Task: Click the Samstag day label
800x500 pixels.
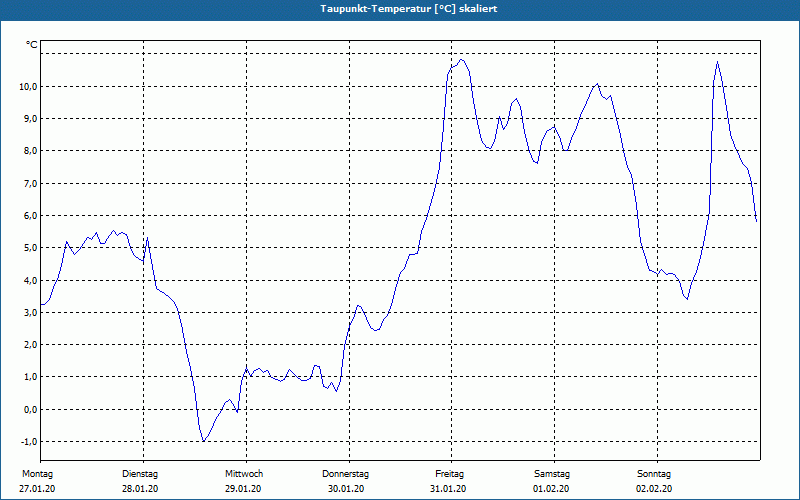Action: click(x=552, y=474)
